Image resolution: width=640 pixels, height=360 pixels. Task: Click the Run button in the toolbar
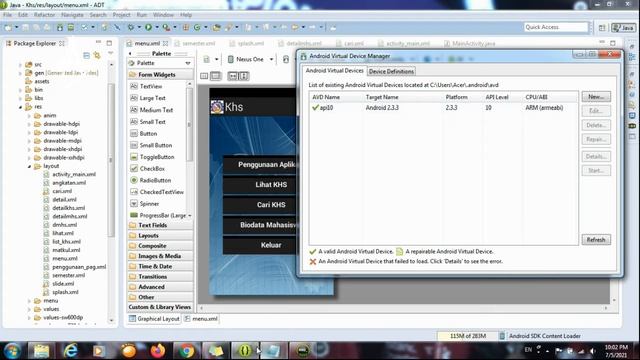click(x=148, y=27)
